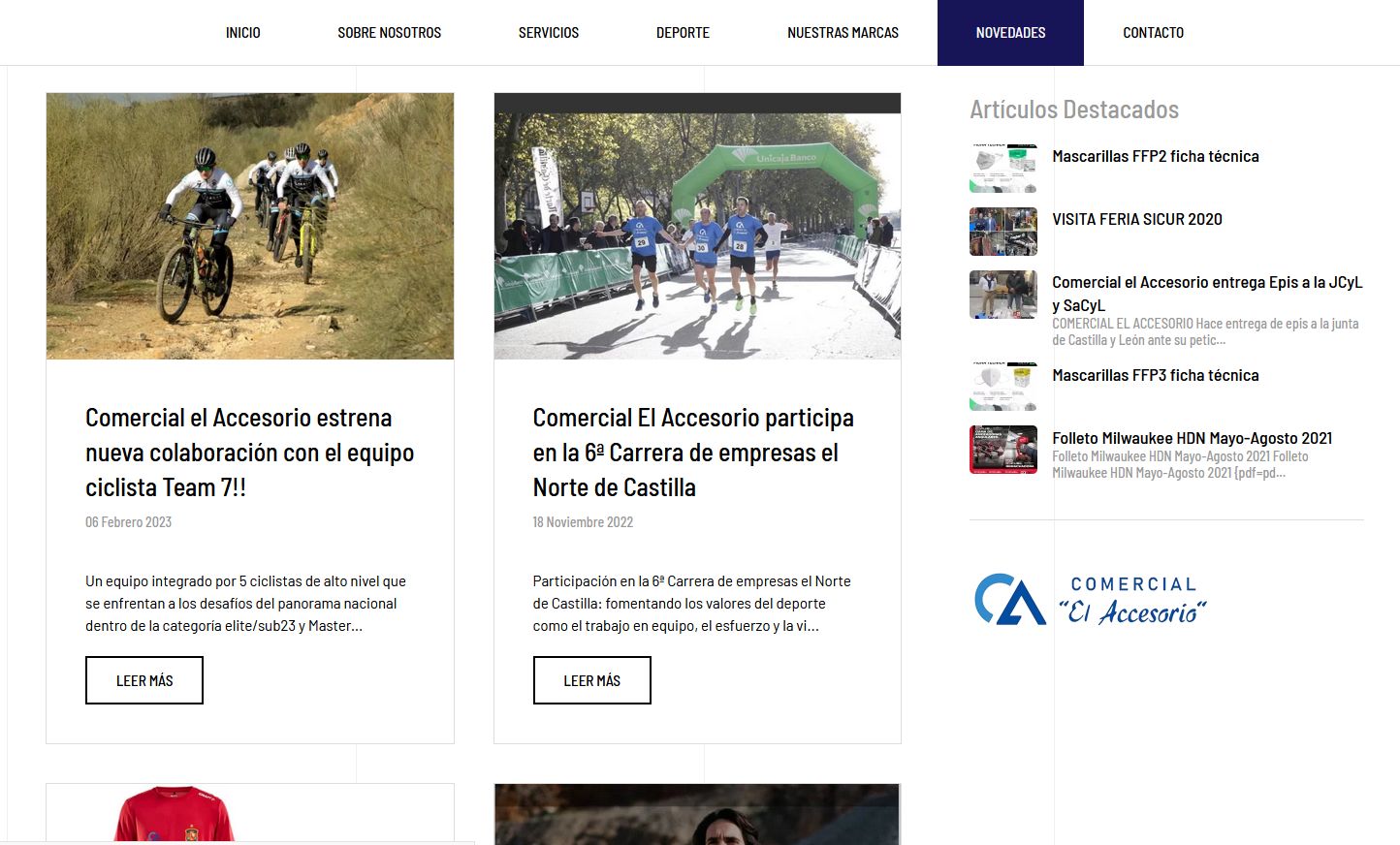Open the INICIO menu item
1400x845 pixels.
tap(242, 33)
